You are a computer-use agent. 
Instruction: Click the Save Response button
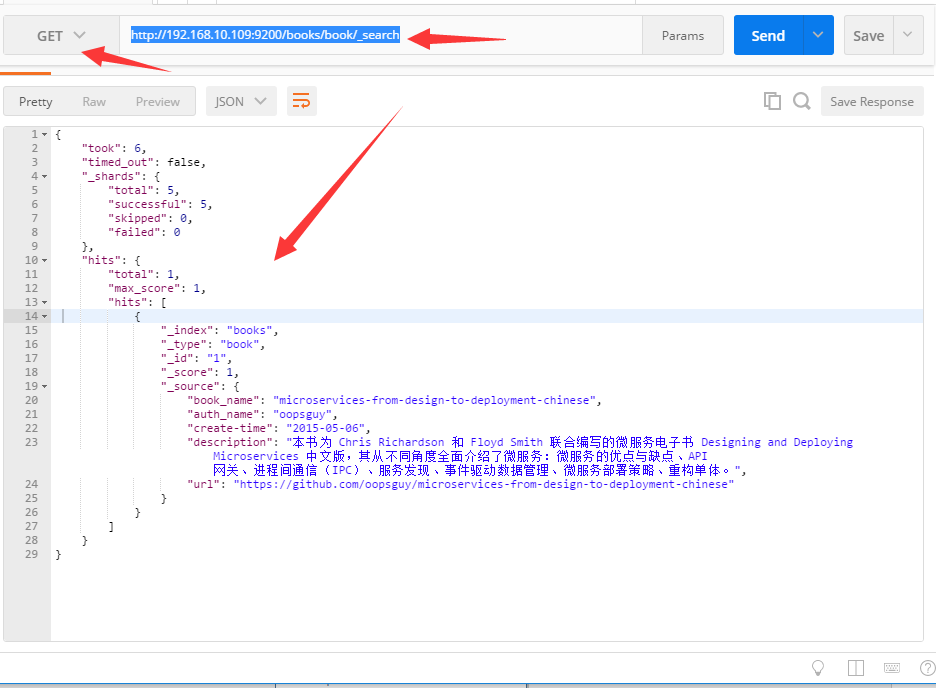[x=871, y=101]
